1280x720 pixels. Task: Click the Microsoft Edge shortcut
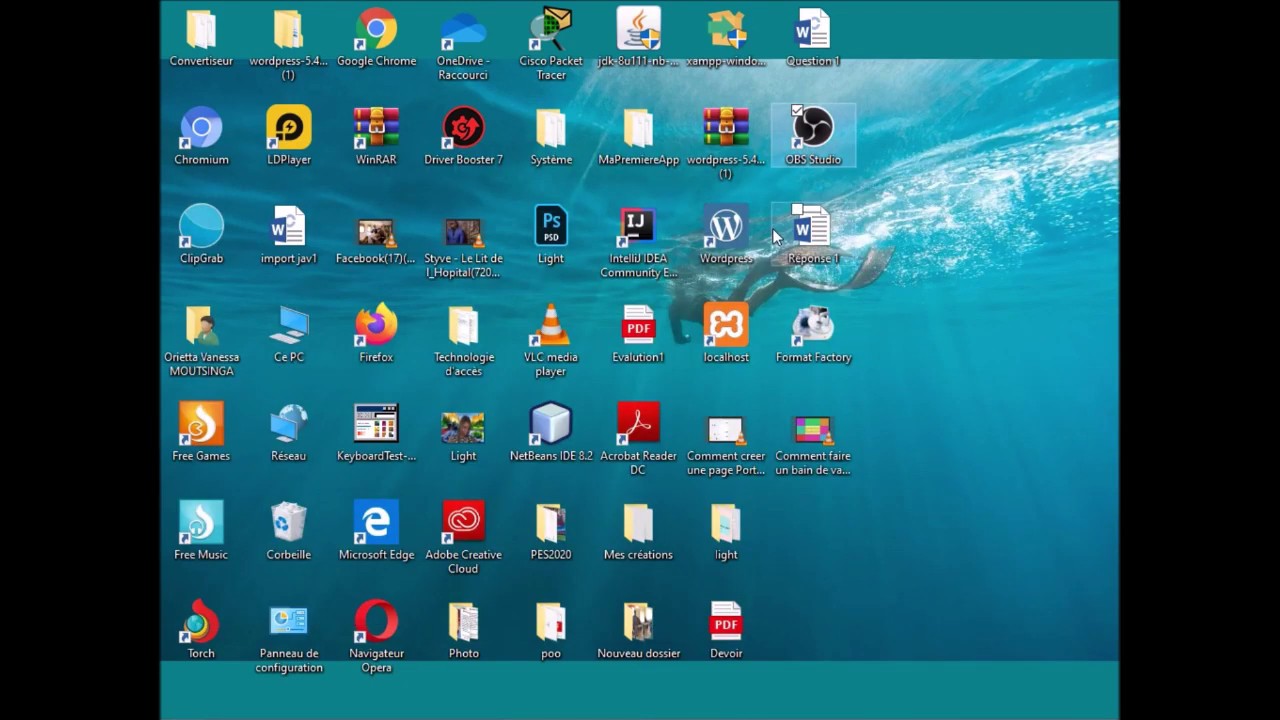pos(376,523)
